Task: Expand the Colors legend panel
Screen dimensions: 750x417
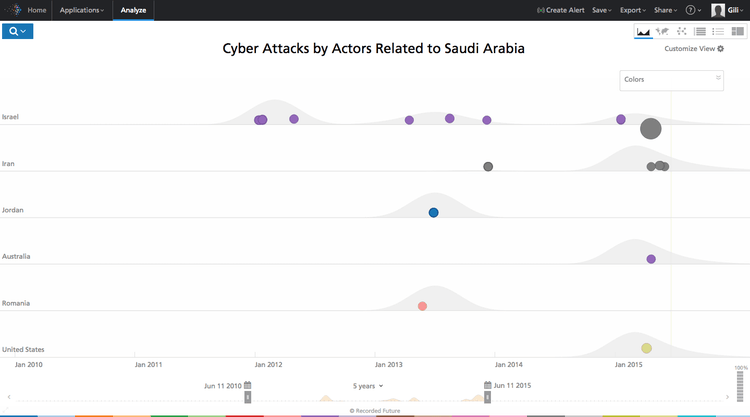Action: pos(717,77)
